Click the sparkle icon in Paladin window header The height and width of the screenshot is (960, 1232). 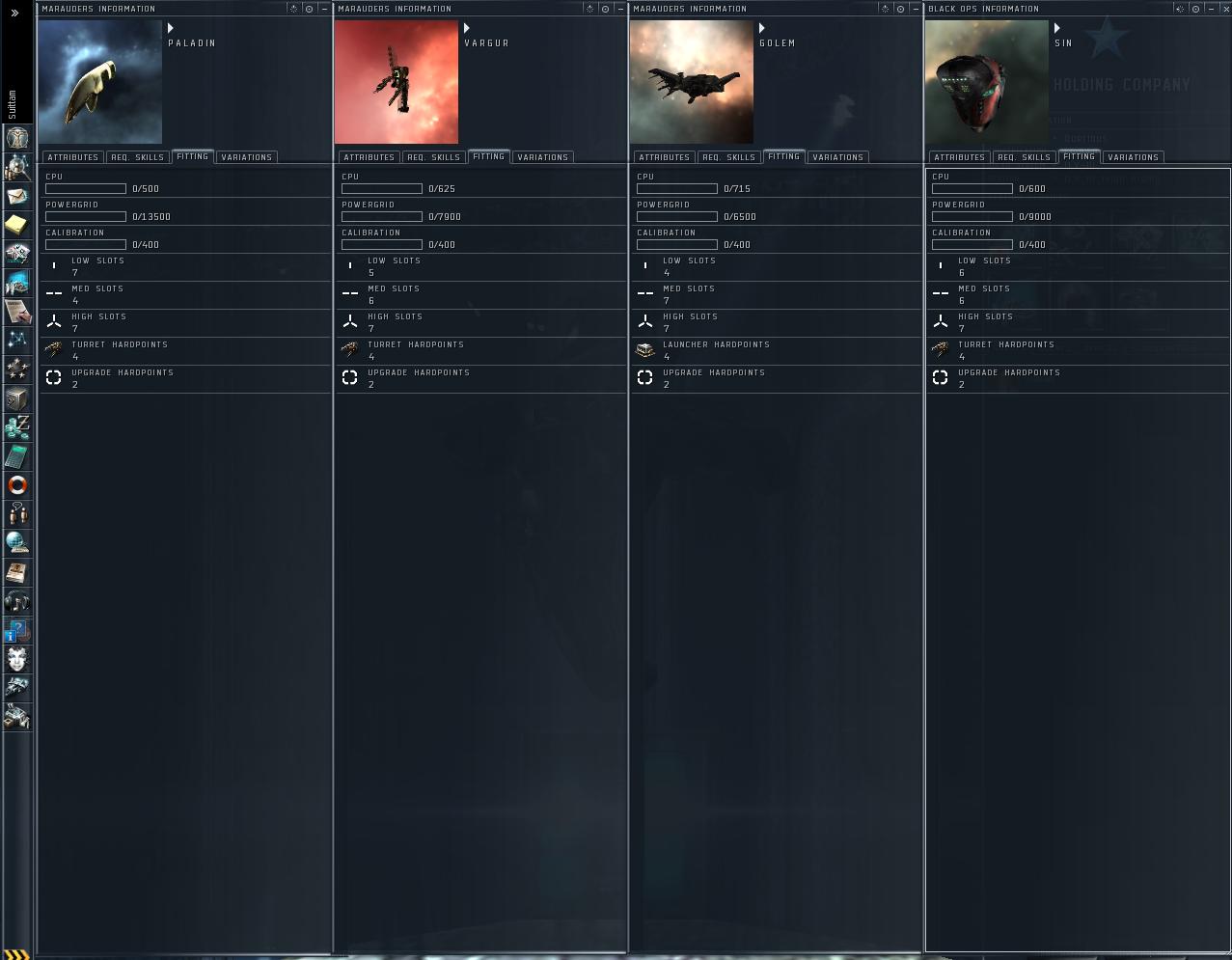coord(294,9)
